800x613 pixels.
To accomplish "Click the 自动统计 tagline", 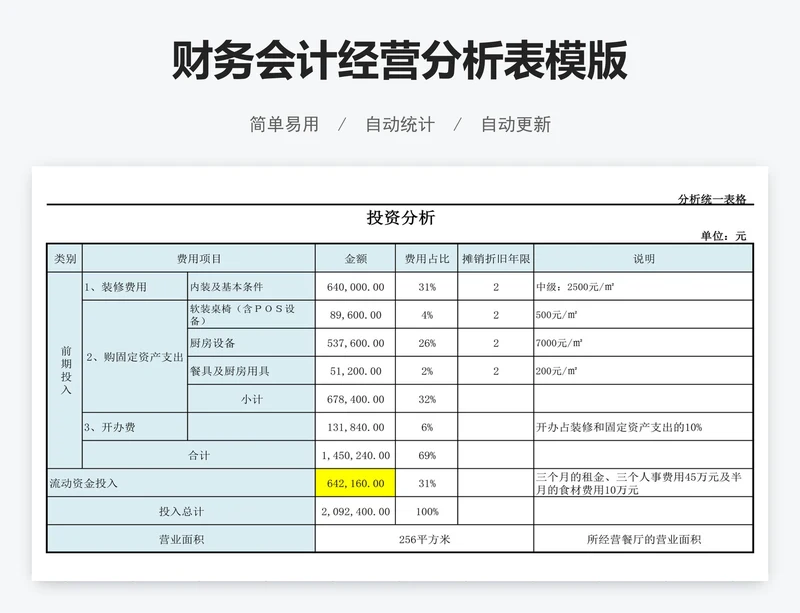I will coord(400,124).
